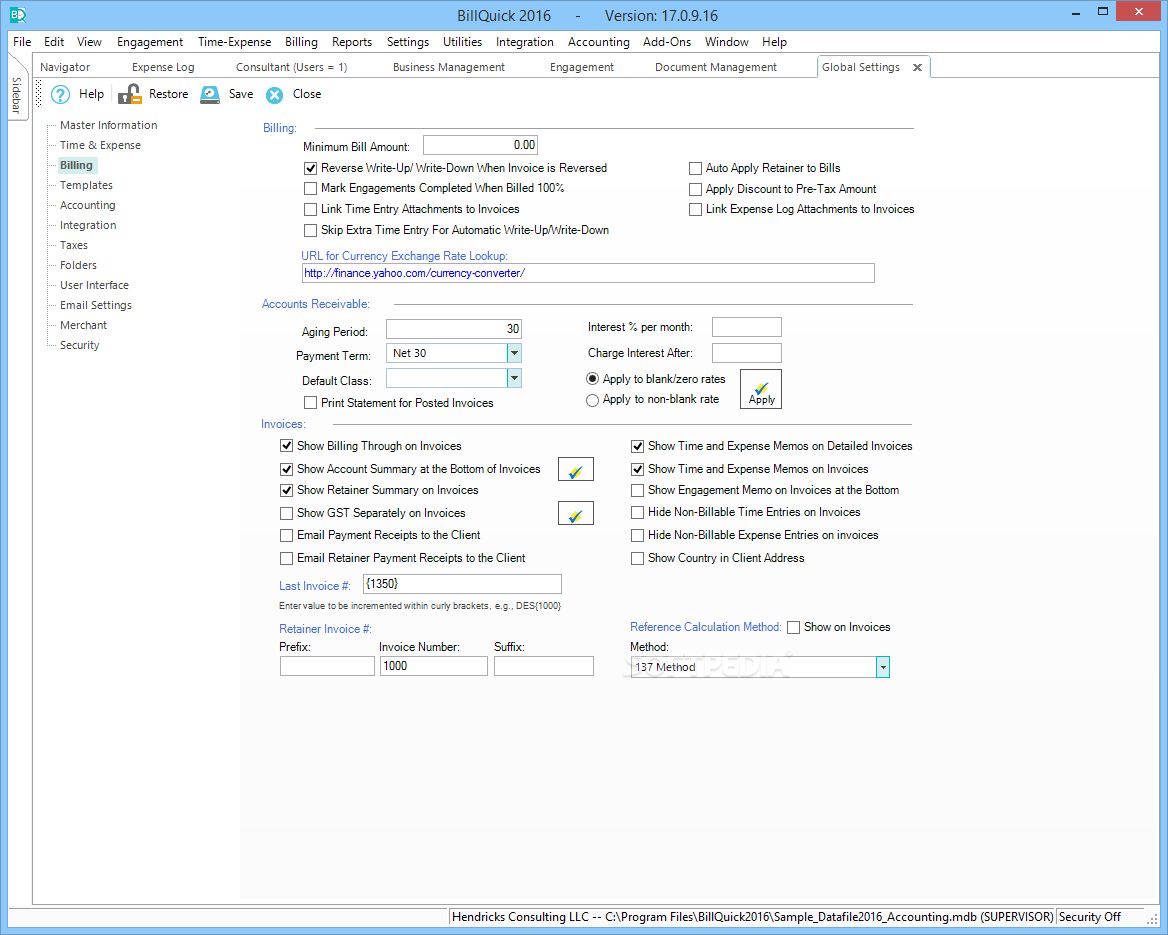
Task: Click the Retainer Suffix field
Action: [544, 666]
